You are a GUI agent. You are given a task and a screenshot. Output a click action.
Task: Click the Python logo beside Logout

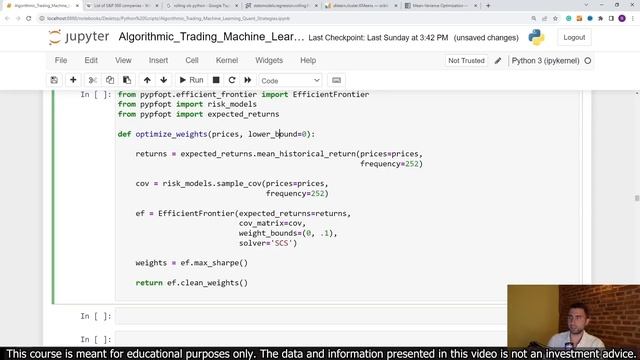point(536,37)
